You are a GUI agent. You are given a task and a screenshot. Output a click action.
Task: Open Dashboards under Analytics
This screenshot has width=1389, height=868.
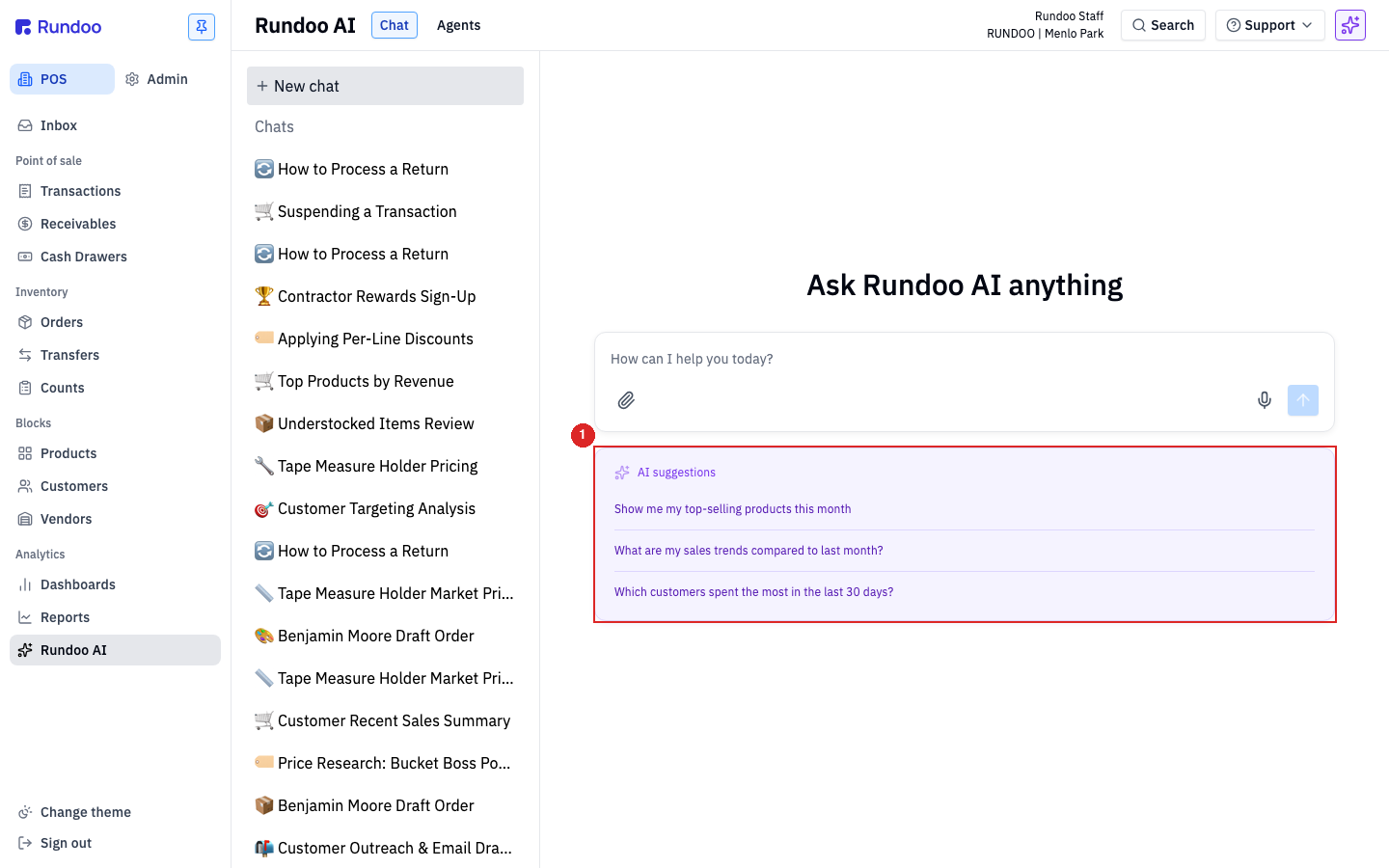click(116, 584)
